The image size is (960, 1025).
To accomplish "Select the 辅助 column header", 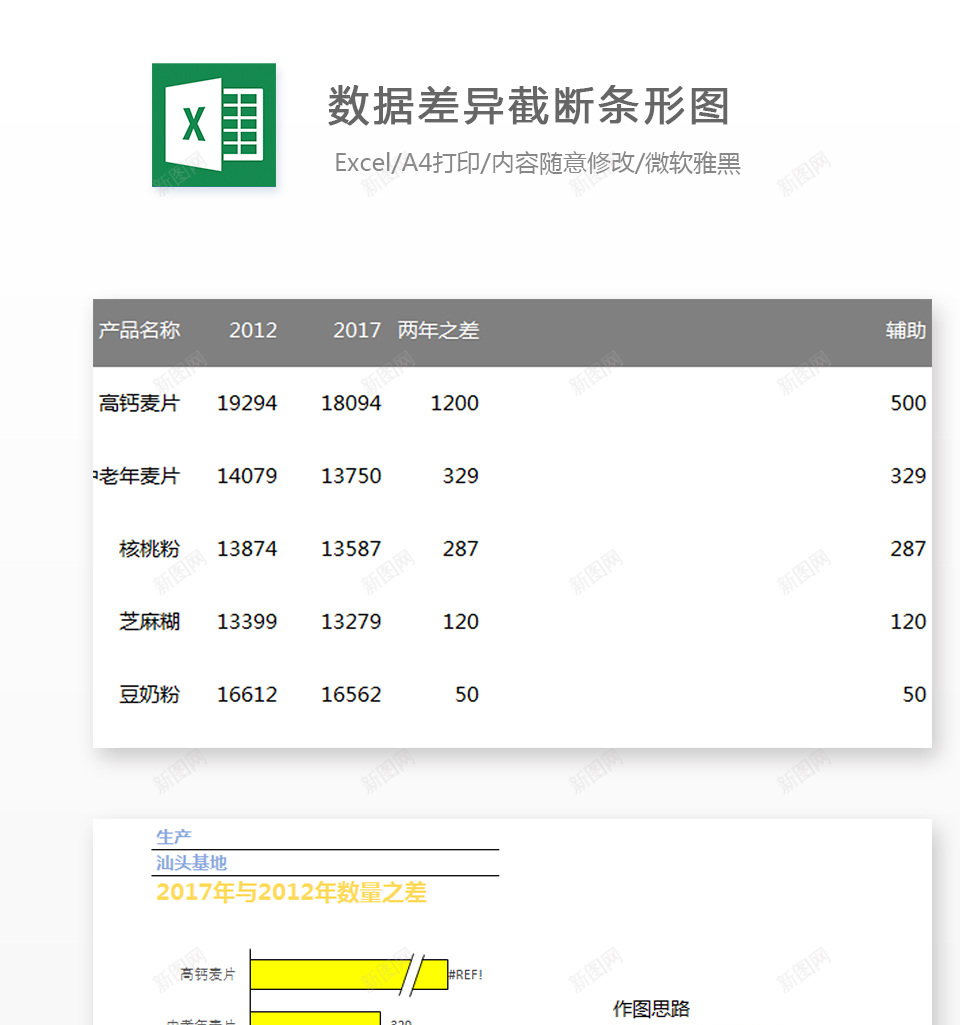I will [905, 330].
